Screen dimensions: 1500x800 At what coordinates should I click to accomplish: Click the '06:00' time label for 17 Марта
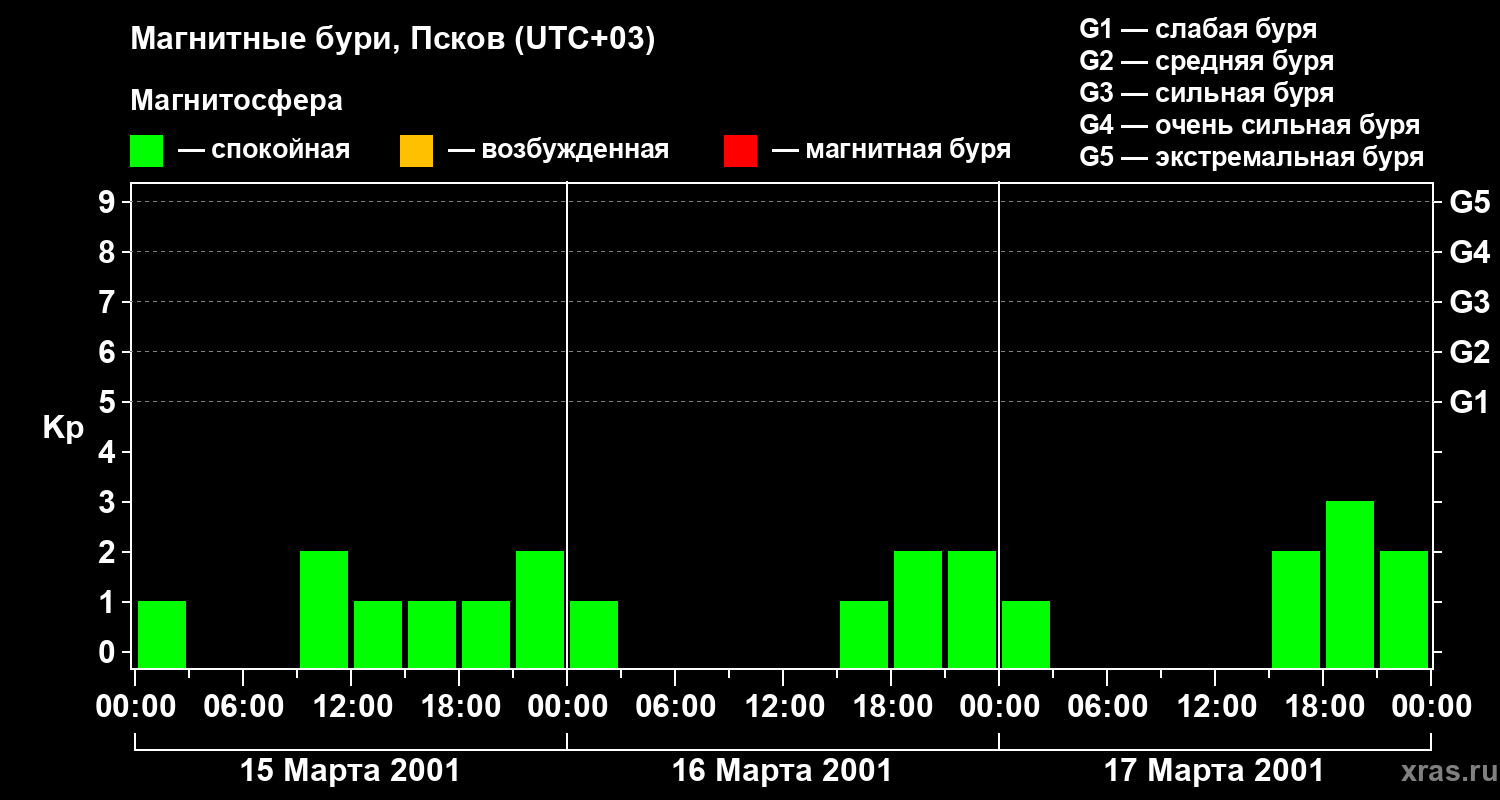pyautogui.click(x=1107, y=707)
